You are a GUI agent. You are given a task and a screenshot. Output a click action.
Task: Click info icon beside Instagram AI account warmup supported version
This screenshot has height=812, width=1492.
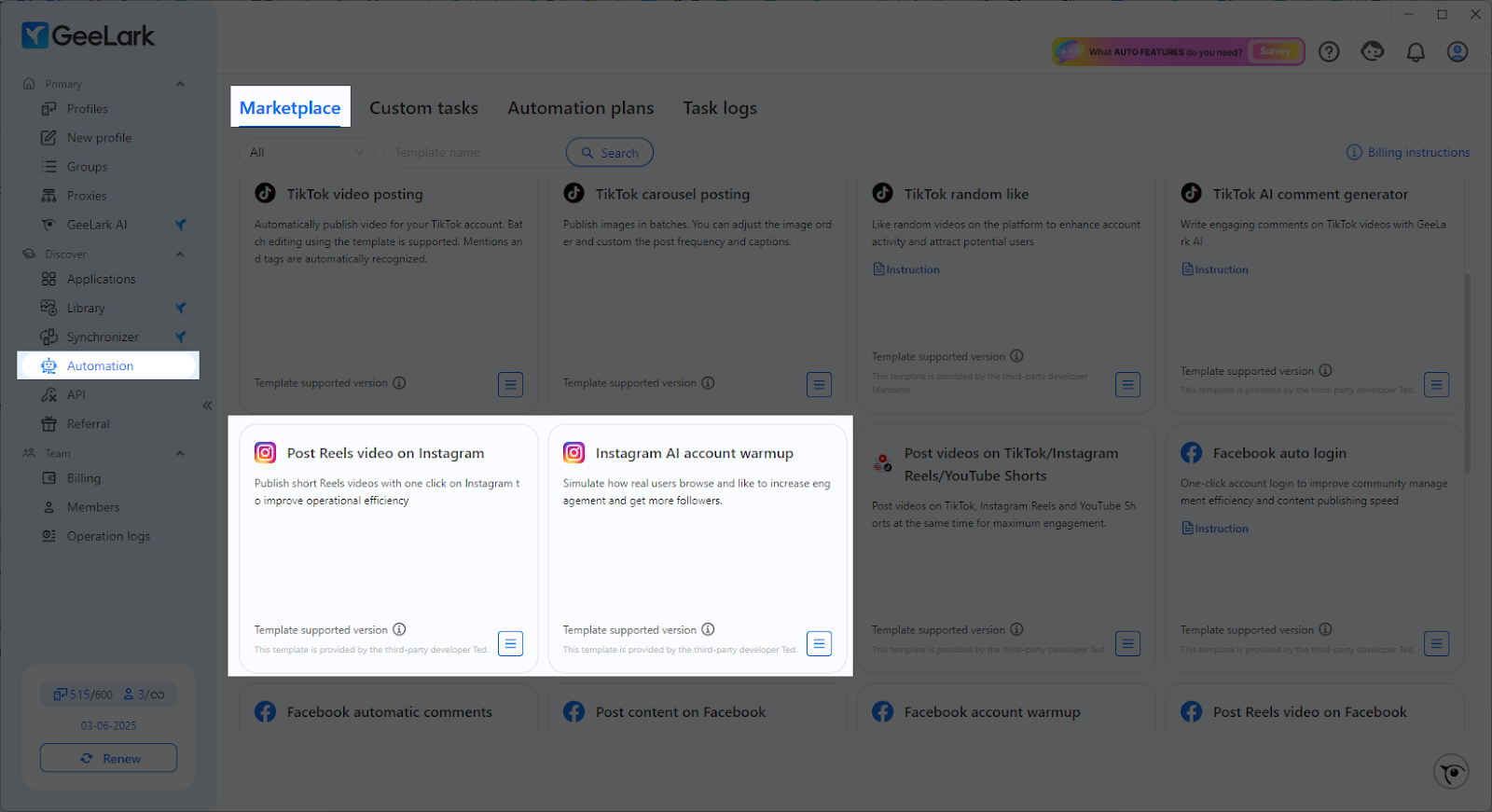pos(708,629)
